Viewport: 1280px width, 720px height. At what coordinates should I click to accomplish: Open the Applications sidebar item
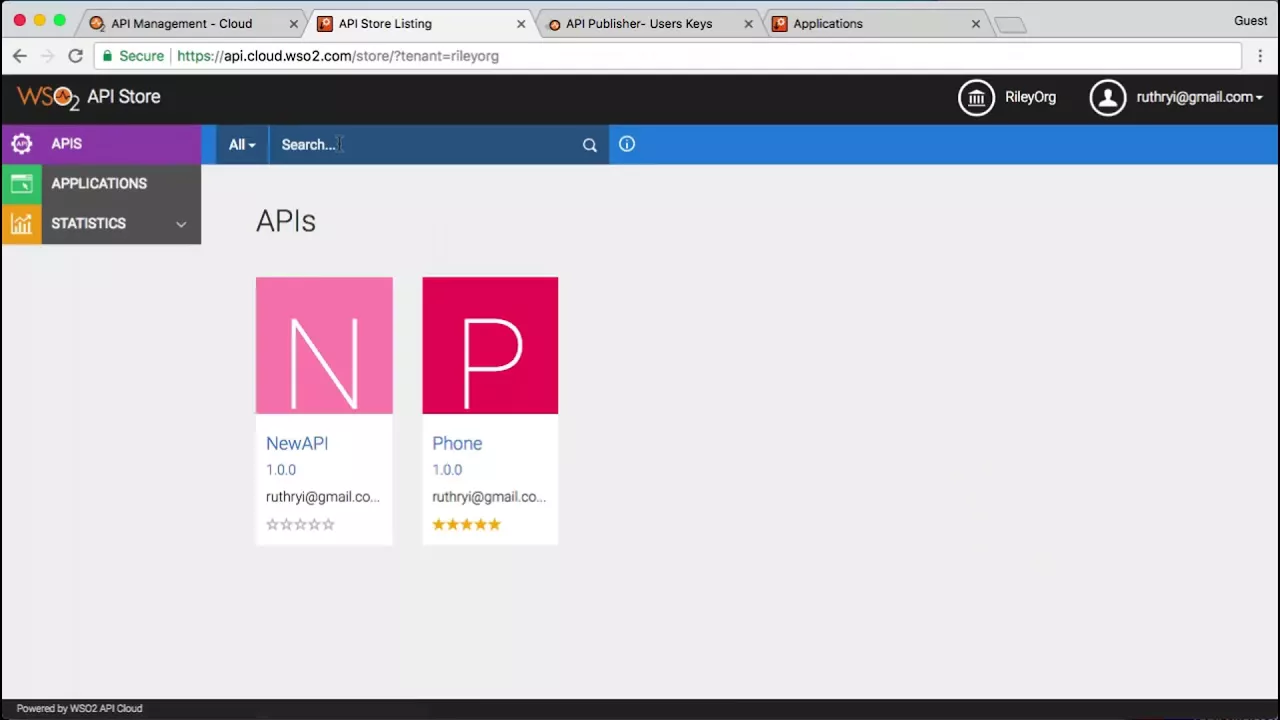point(101,184)
